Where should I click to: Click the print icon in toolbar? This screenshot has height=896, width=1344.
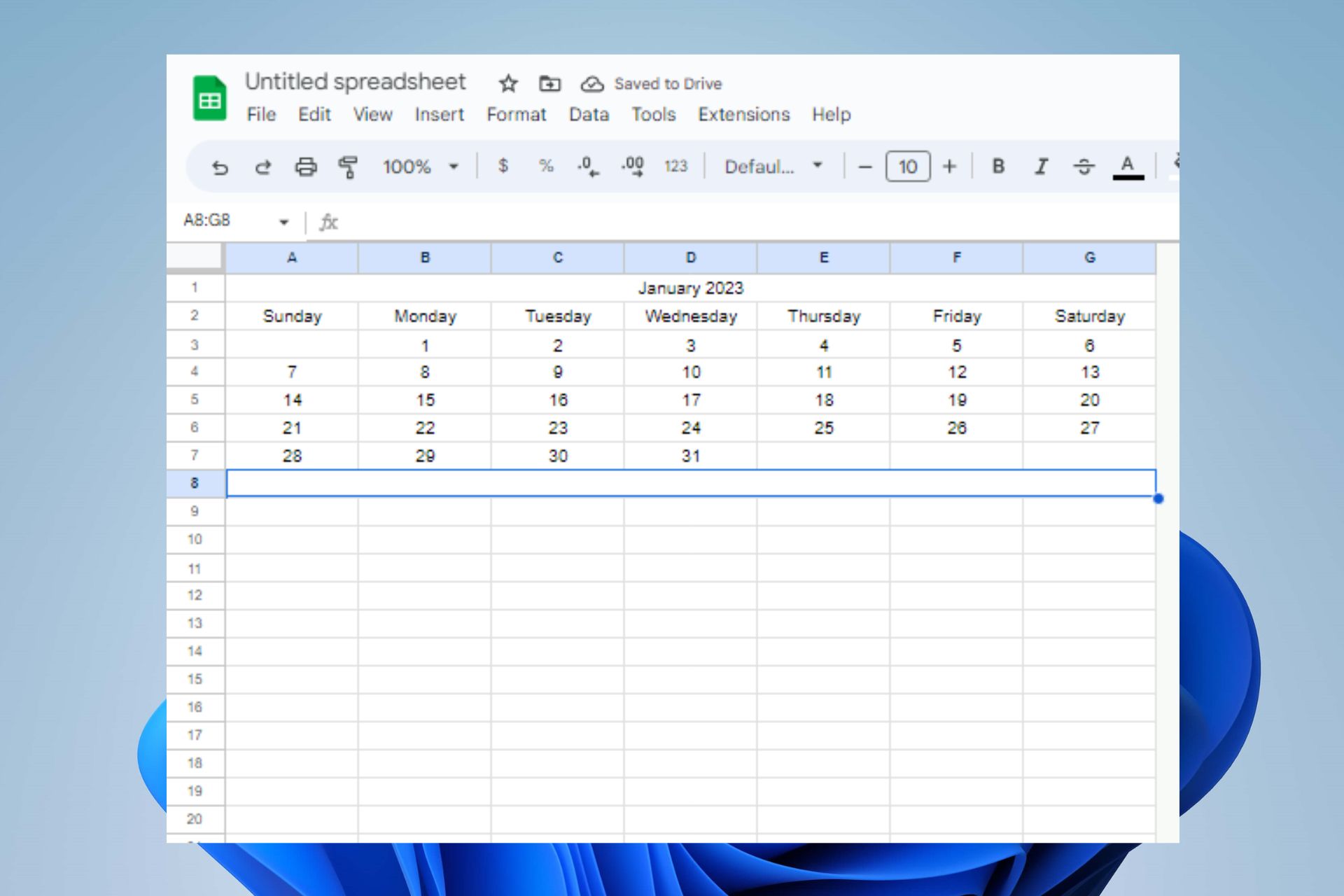coord(306,166)
